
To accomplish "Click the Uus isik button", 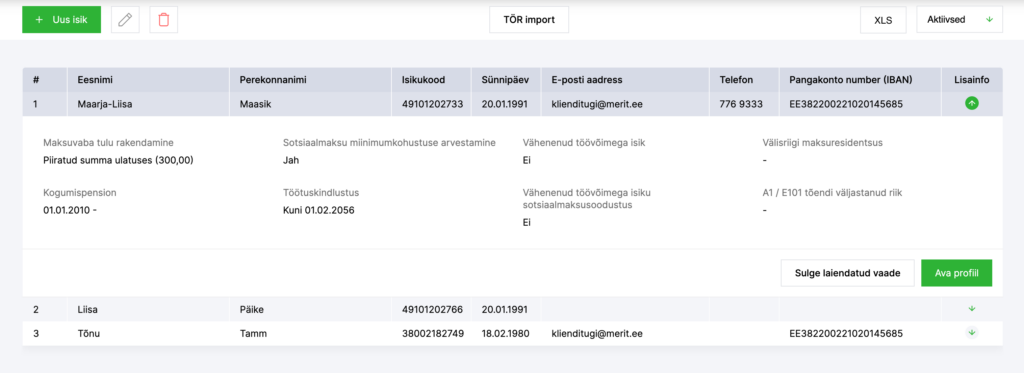I will tap(61, 20).
